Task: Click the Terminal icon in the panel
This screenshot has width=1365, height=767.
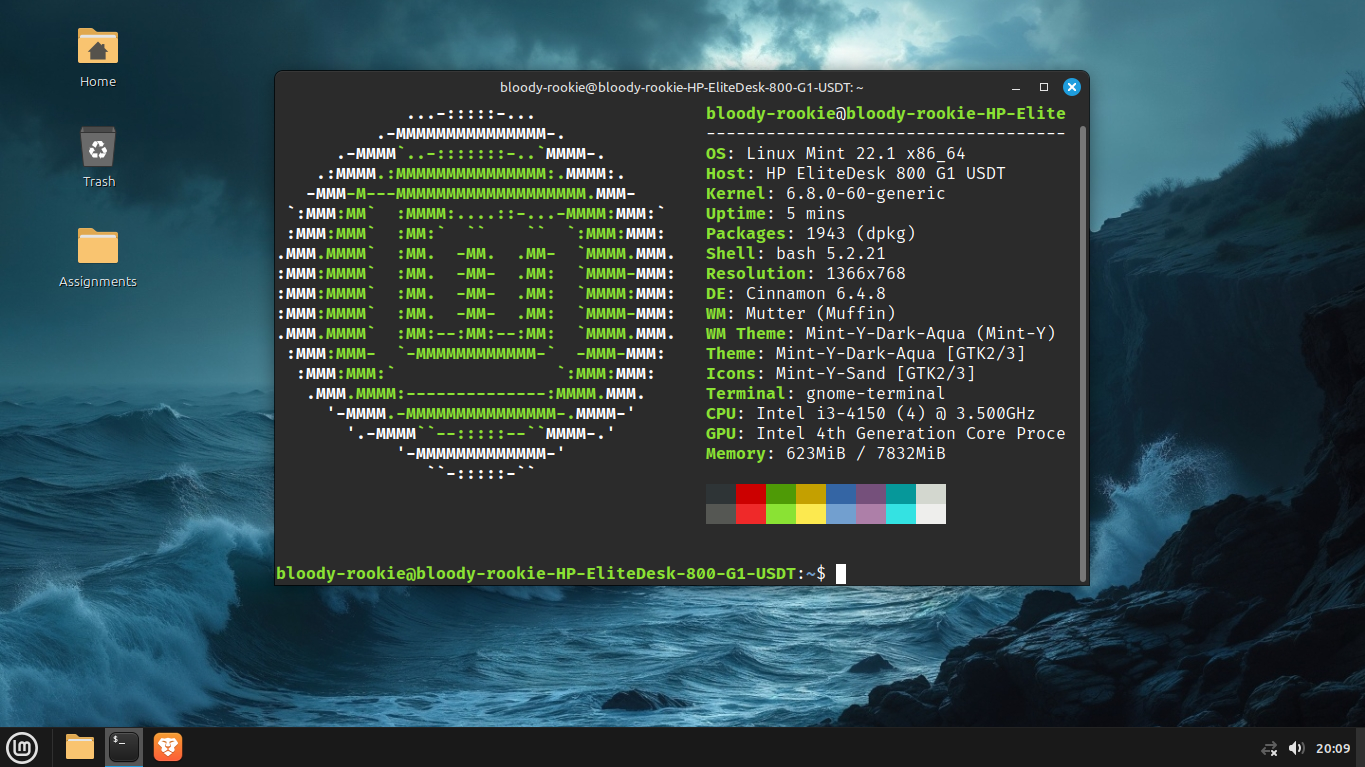Action: (124, 747)
